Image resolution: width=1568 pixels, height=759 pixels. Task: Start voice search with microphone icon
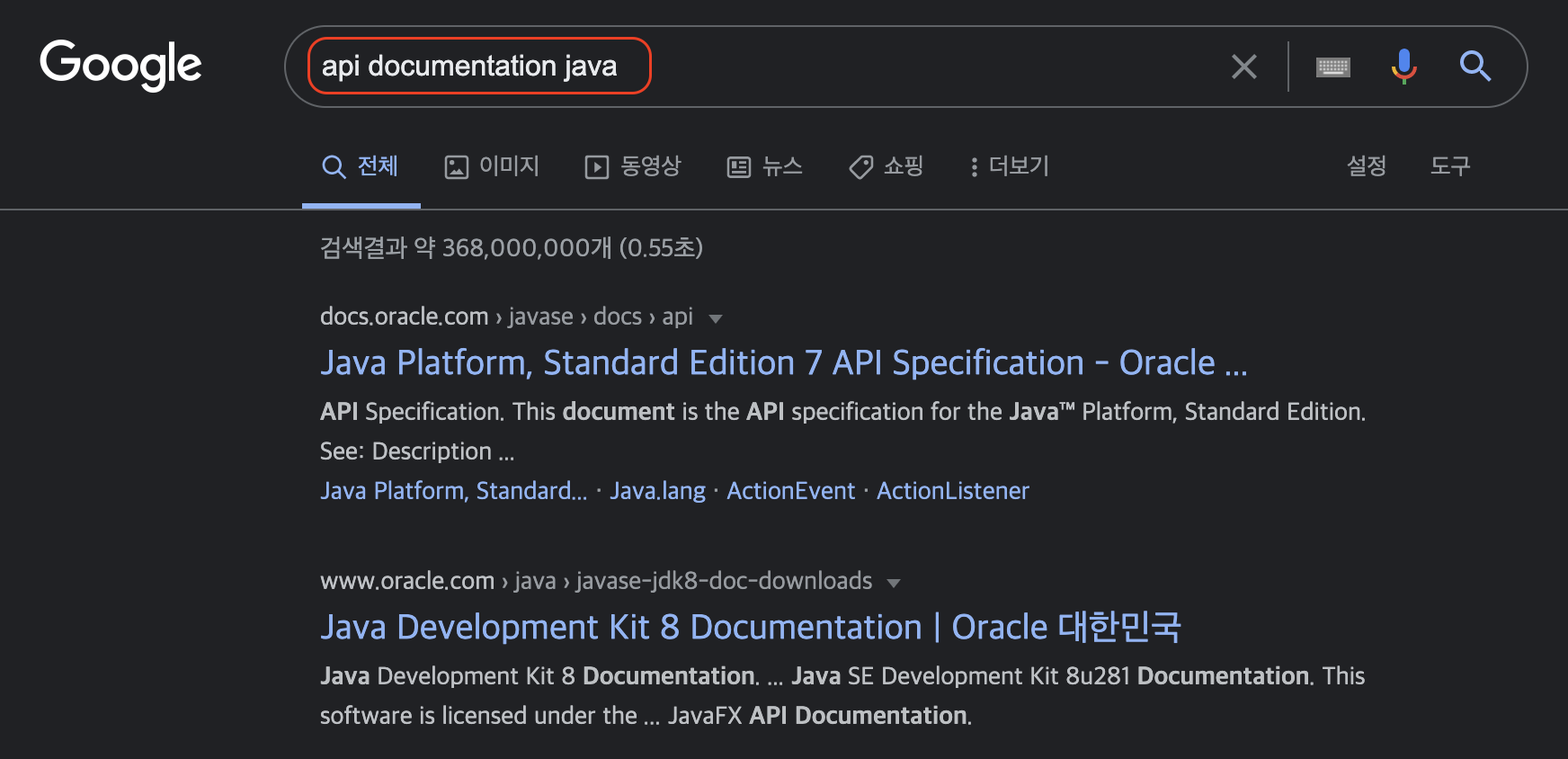pyautogui.click(x=1403, y=67)
